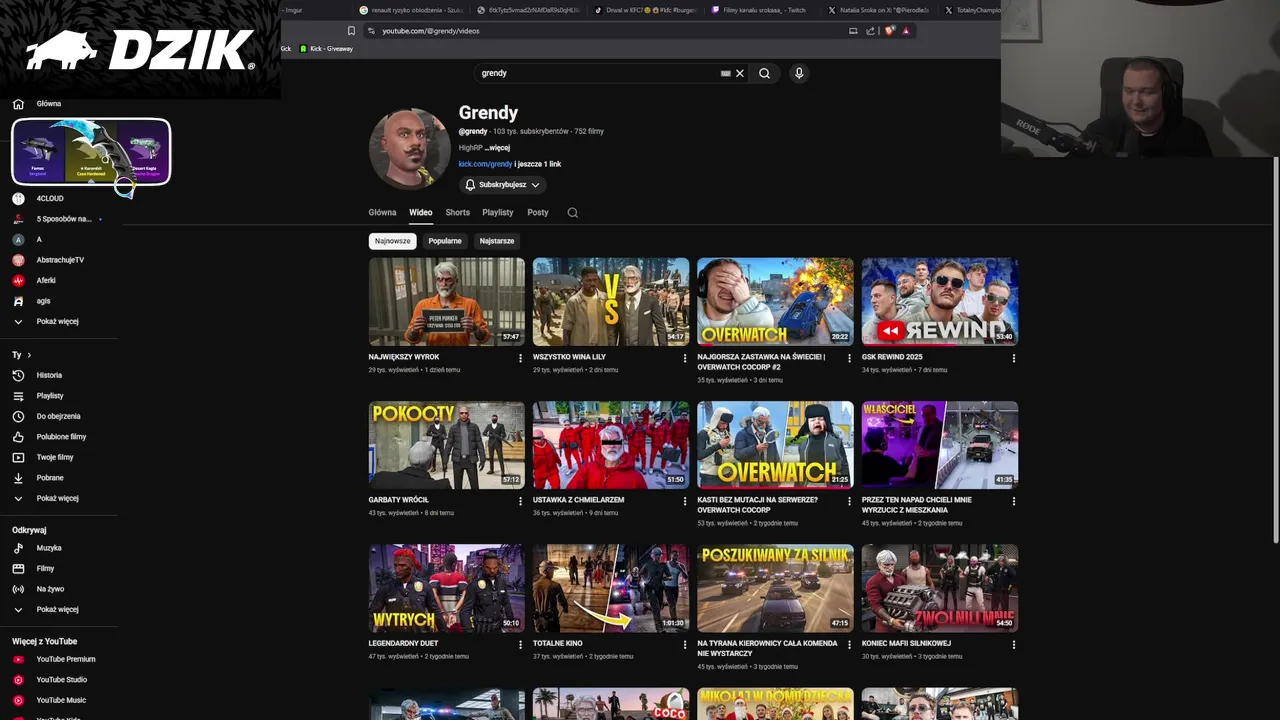Screen dimensions: 1280x720
Task: Switch to the Posty channel tab
Action: click(538, 212)
